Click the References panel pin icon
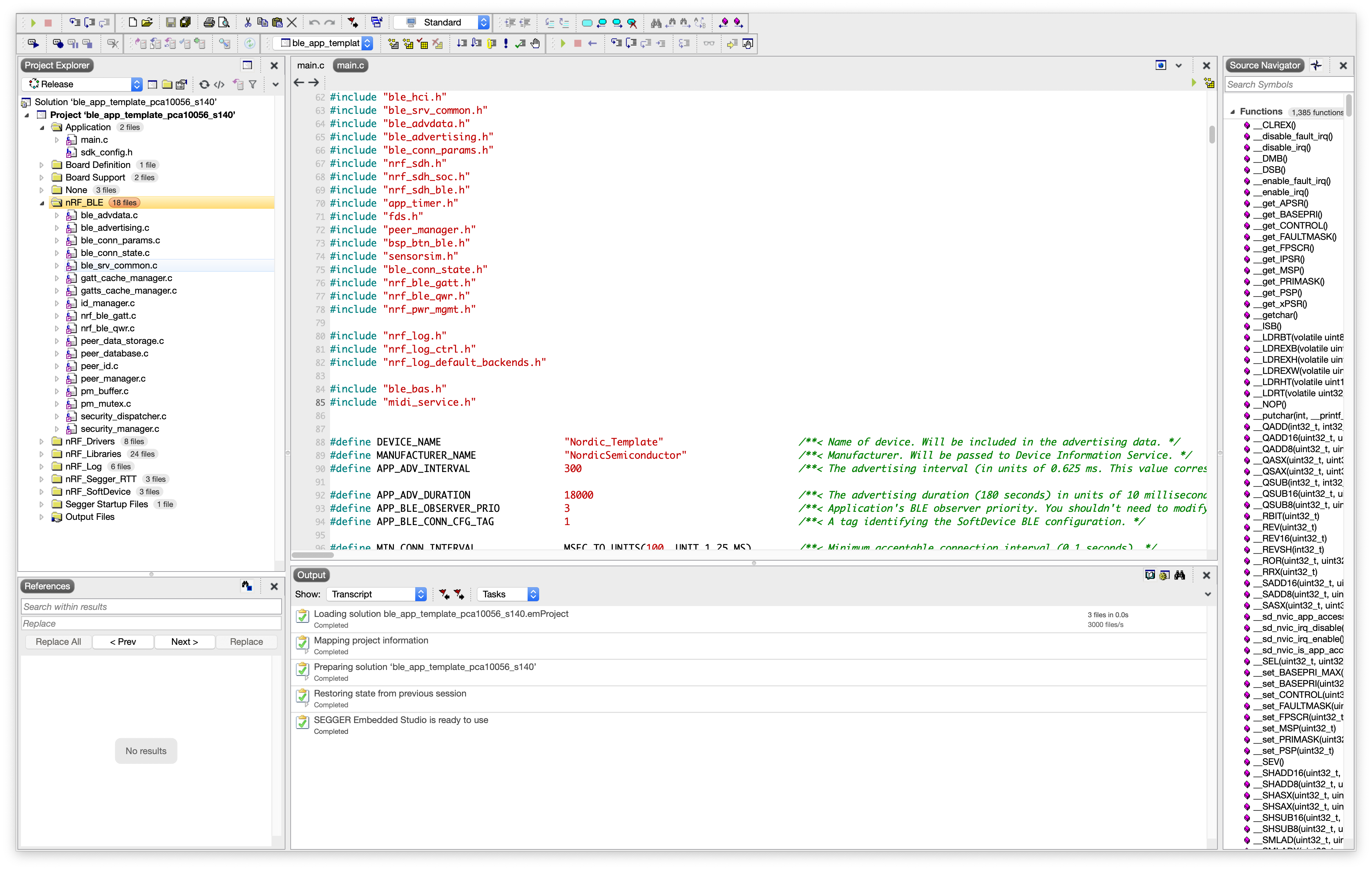Screen dimensions: 1372x870 click(x=247, y=585)
